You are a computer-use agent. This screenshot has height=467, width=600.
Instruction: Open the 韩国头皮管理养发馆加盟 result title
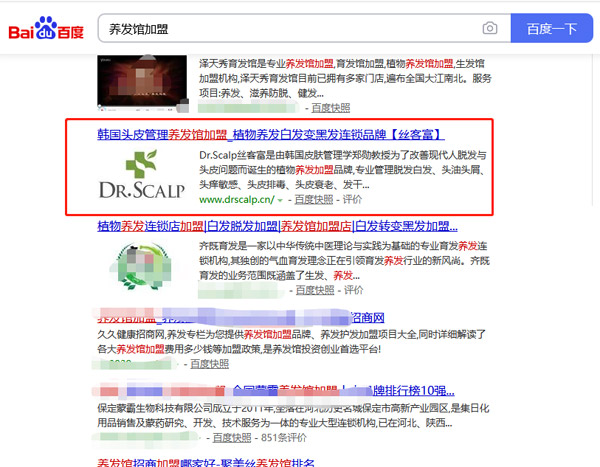pyautogui.click(x=271, y=135)
